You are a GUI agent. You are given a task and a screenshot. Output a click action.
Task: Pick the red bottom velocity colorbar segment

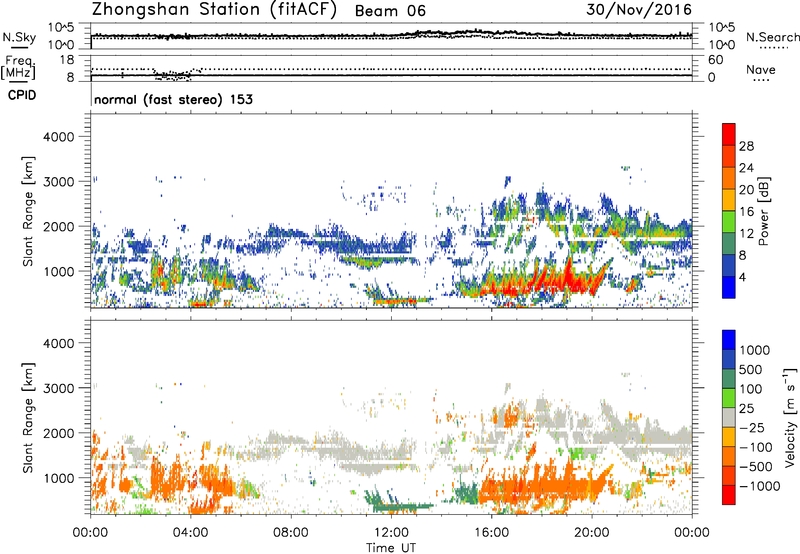[x=729, y=495]
